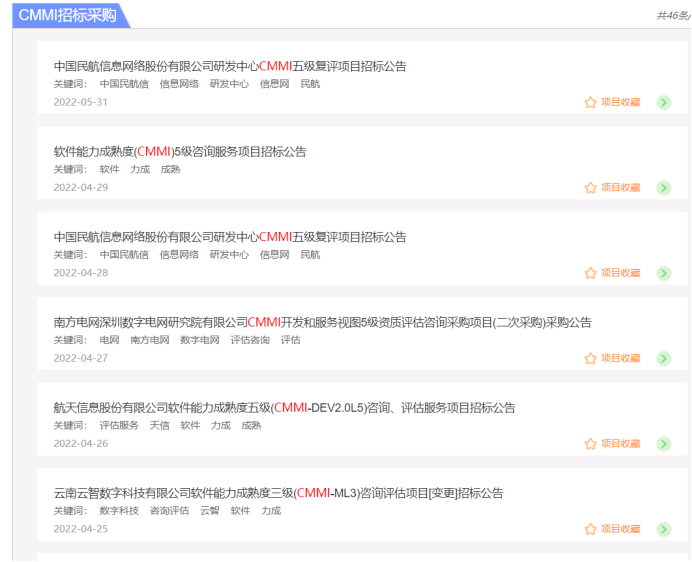
Task: Click keyword 云智 in 2022-04-25 entry
Action: [x=210, y=511]
